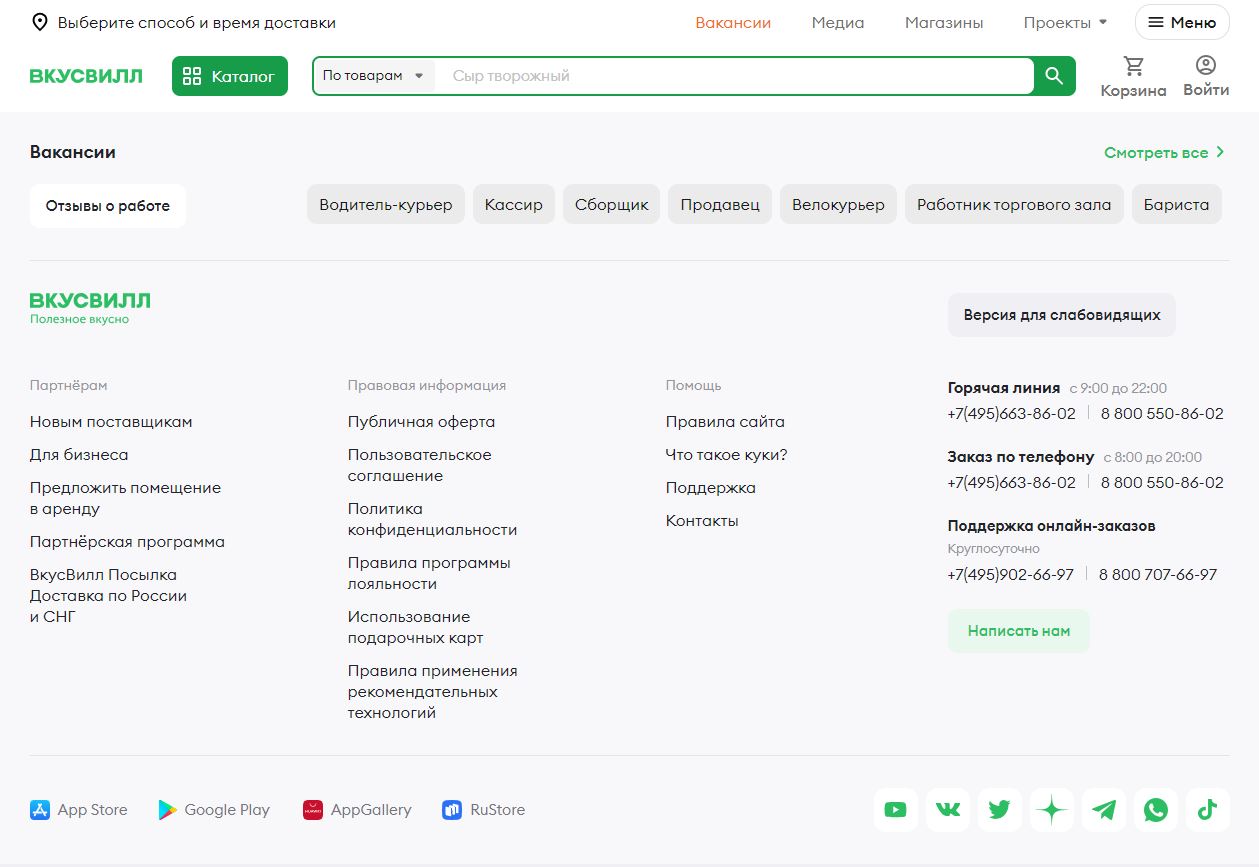Open the Корзина shopping cart icon
This screenshot has width=1259, height=867.
[x=1132, y=66]
